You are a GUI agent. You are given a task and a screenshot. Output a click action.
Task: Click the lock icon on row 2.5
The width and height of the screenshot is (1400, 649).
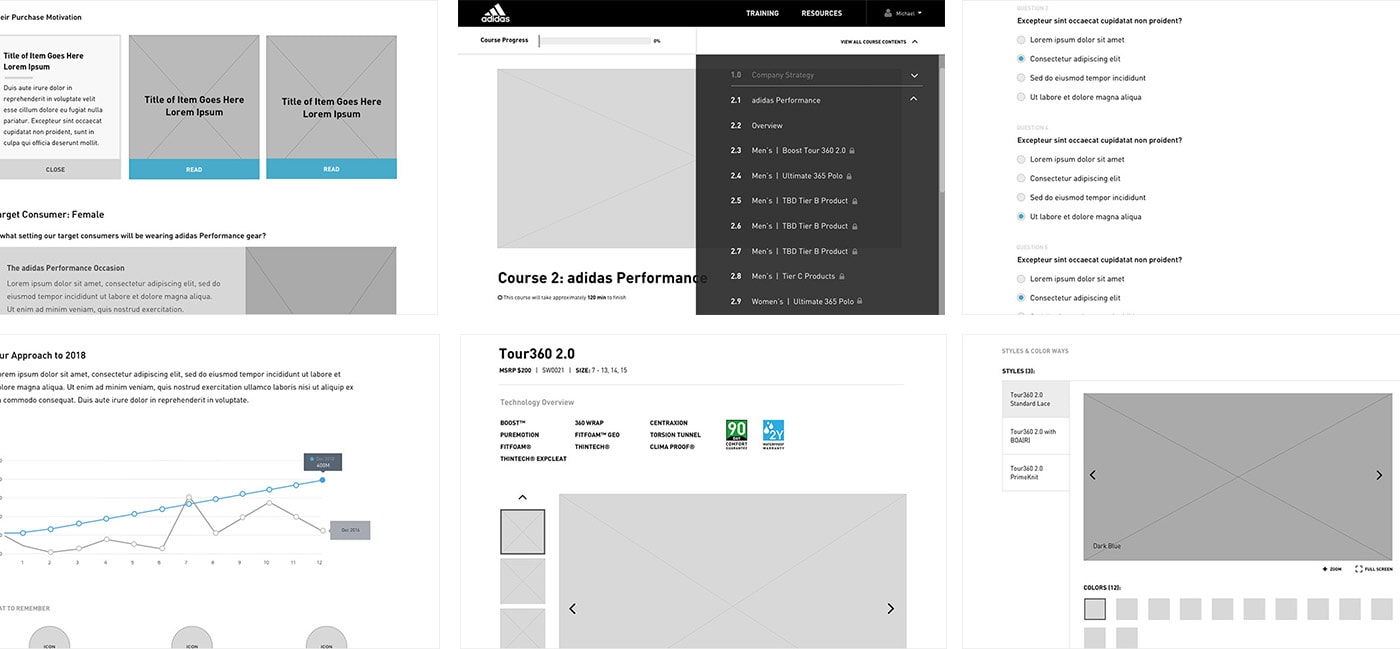click(854, 201)
